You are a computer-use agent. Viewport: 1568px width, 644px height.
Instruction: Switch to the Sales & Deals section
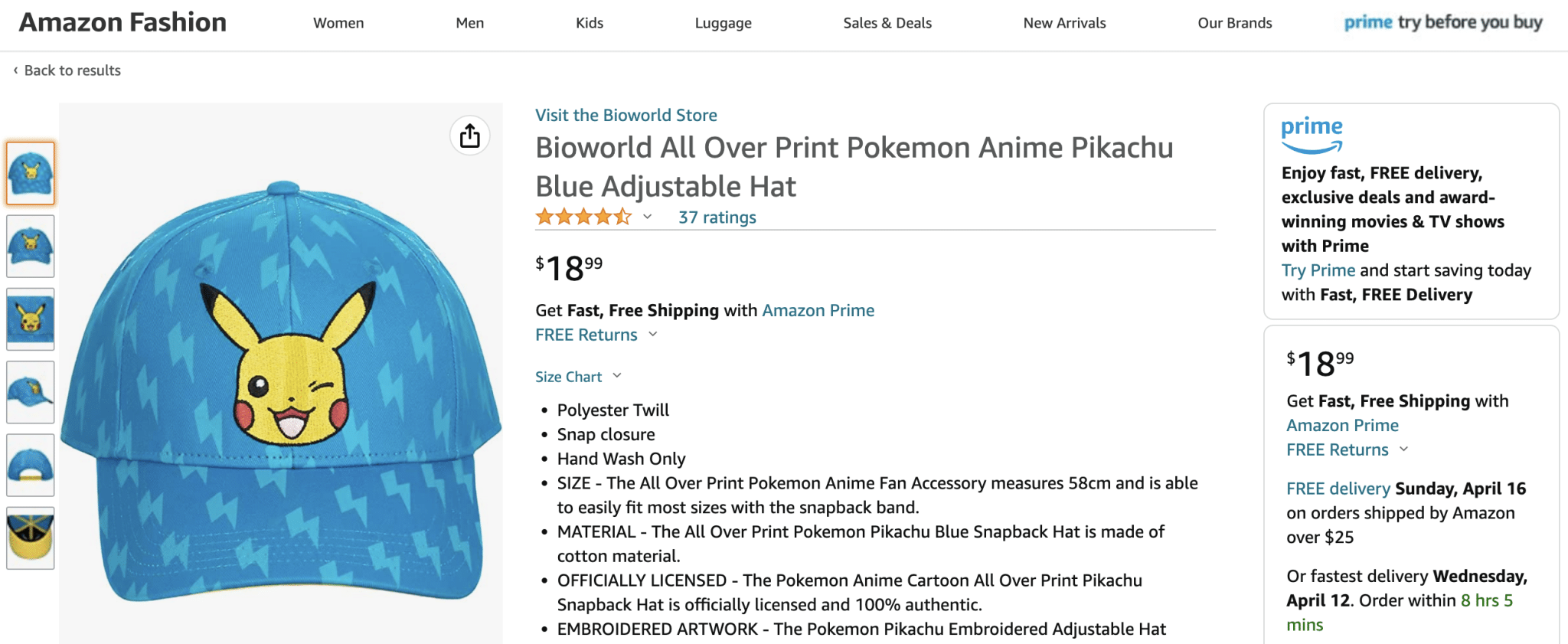click(887, 23)
